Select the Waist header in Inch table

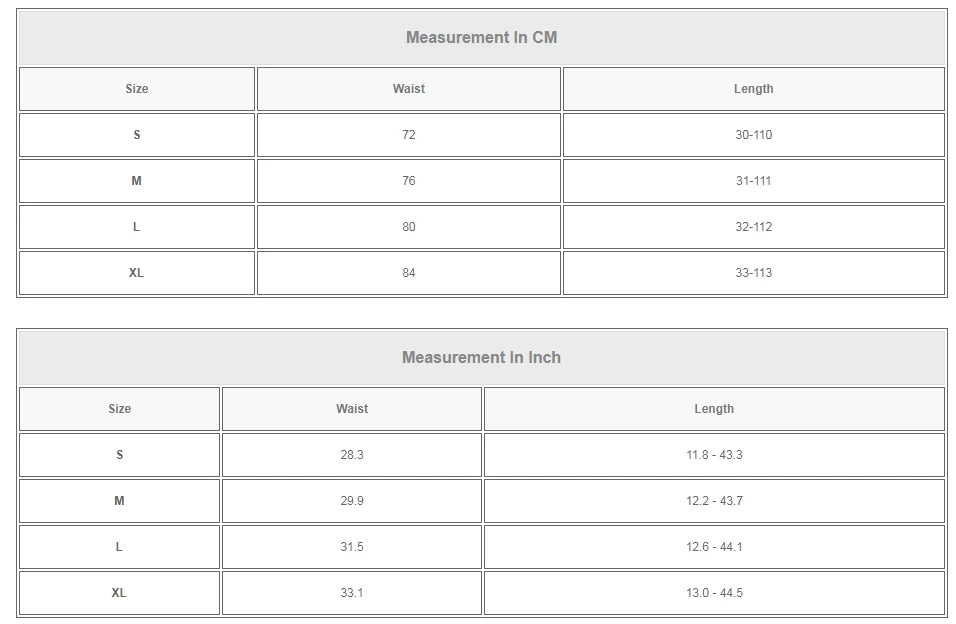[x=352, y=409]
